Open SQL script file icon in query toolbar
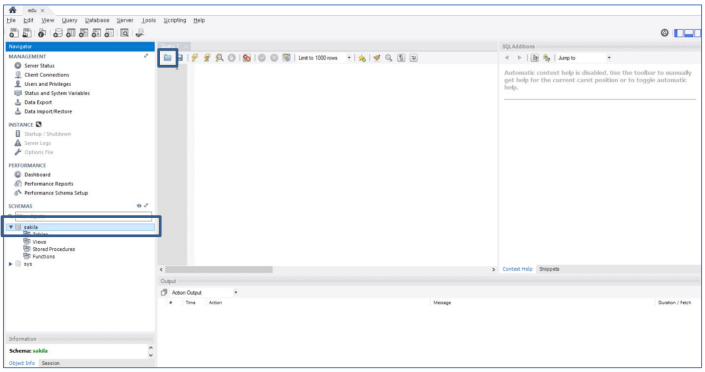 pos(167,58)
